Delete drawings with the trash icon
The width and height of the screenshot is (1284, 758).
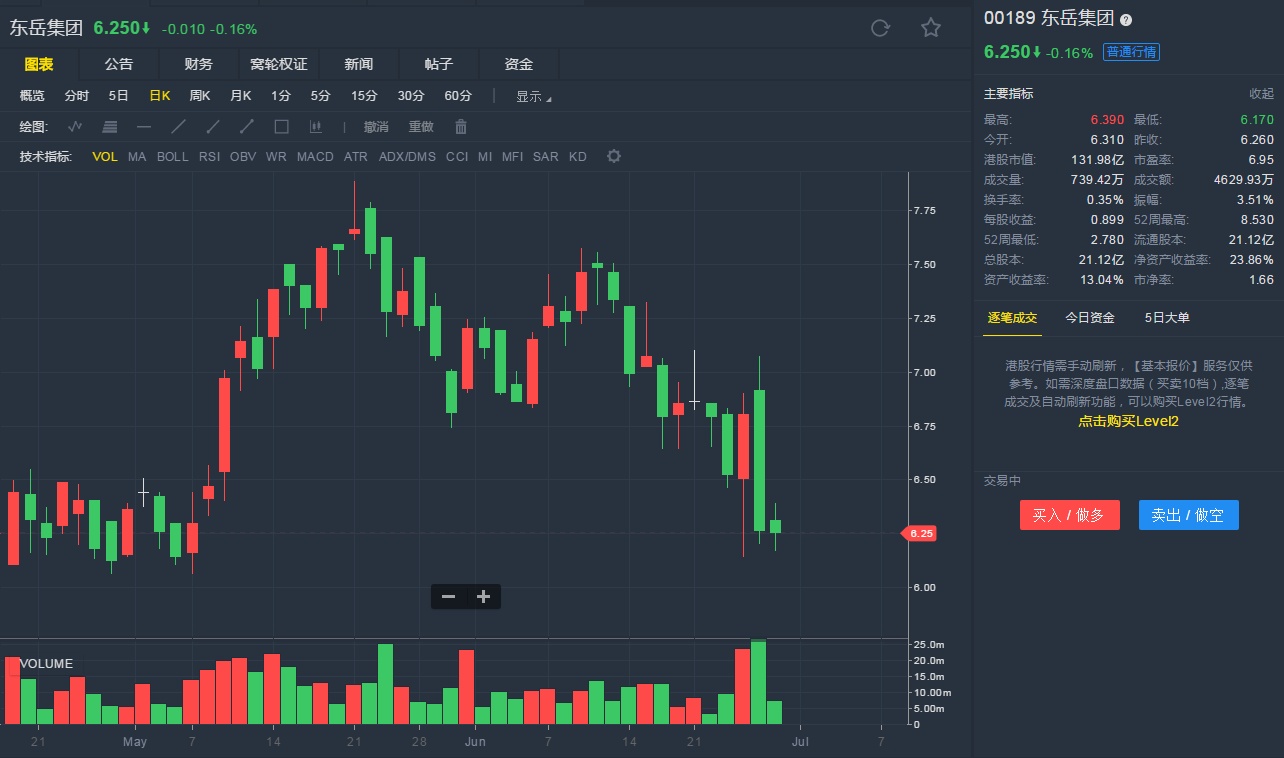pyautogui.click(x=461, y=127)
